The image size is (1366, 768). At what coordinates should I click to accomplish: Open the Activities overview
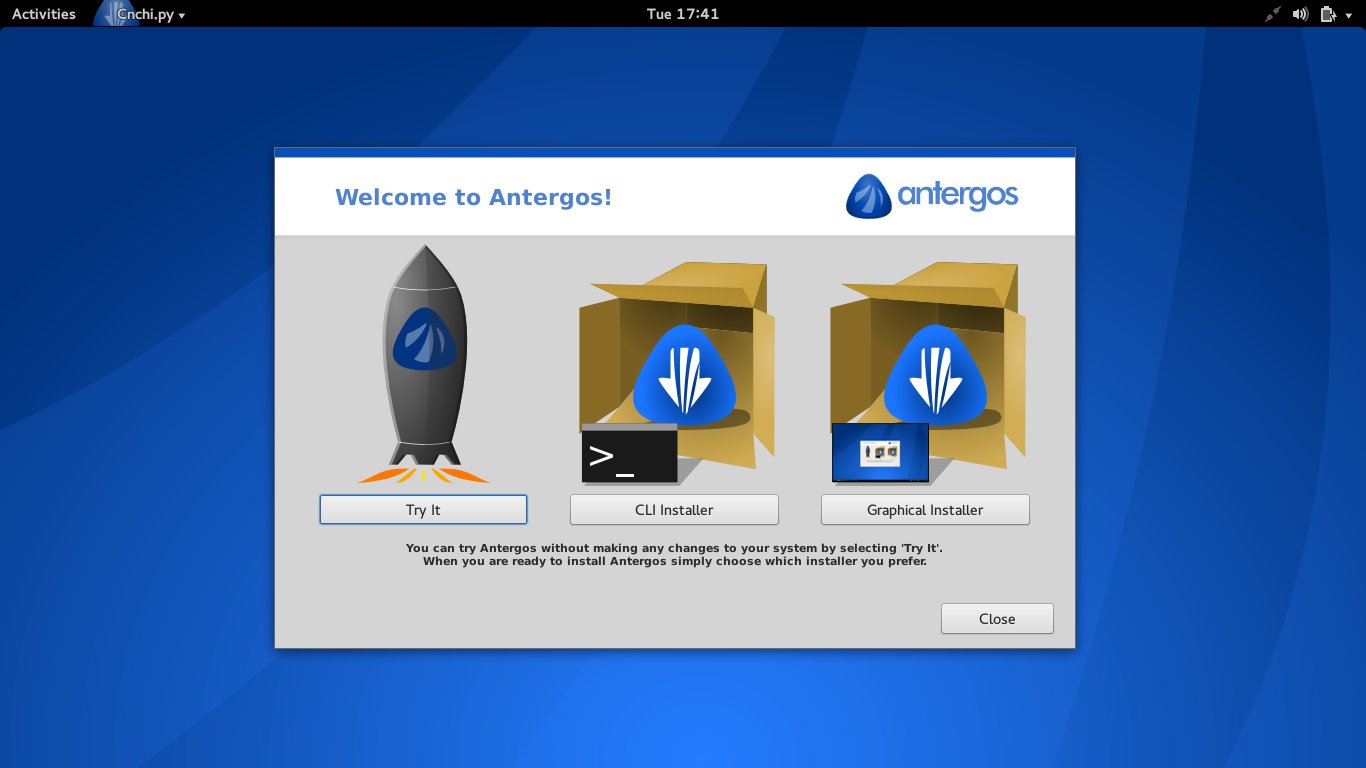coord(43,14)
